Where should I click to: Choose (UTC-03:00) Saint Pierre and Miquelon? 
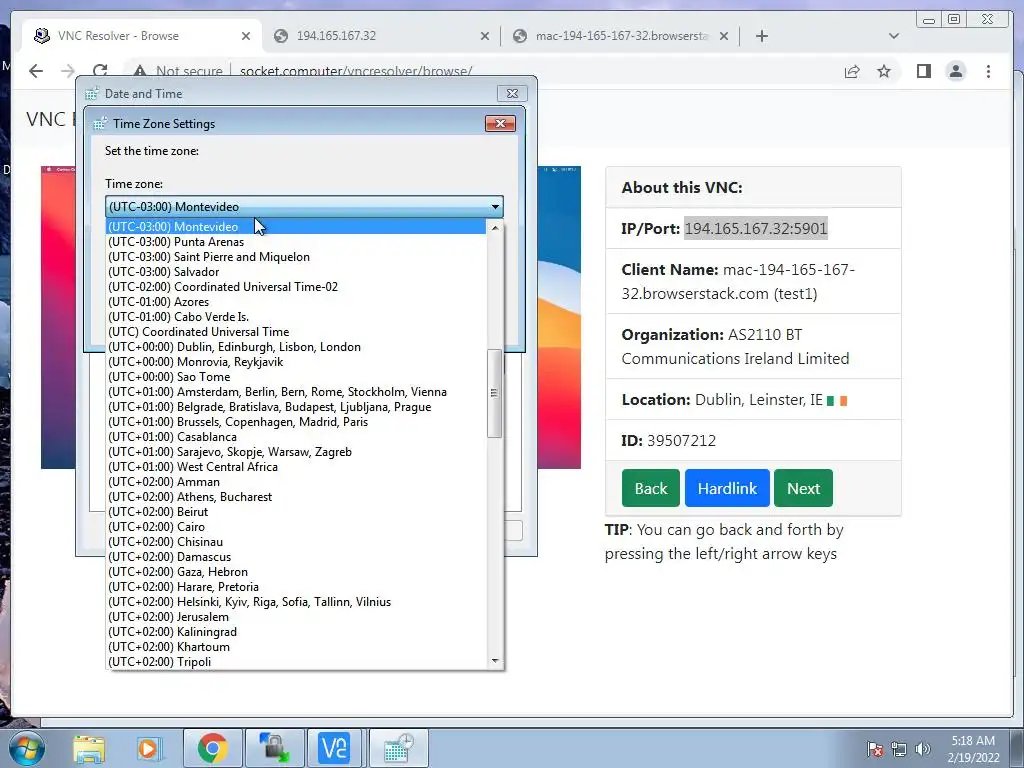coord(296,257)
